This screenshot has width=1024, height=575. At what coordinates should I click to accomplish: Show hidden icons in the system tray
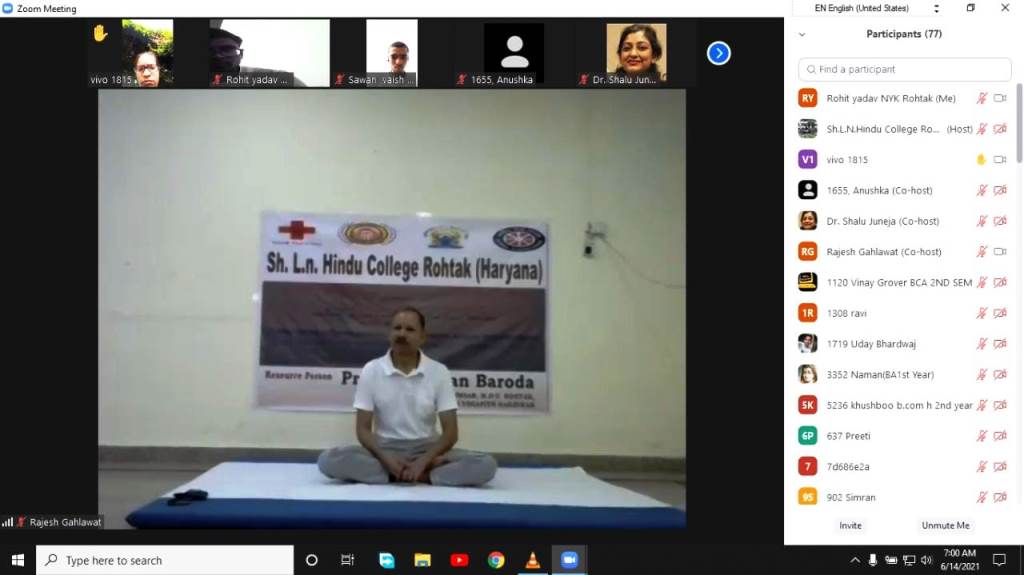pos(854,560)
